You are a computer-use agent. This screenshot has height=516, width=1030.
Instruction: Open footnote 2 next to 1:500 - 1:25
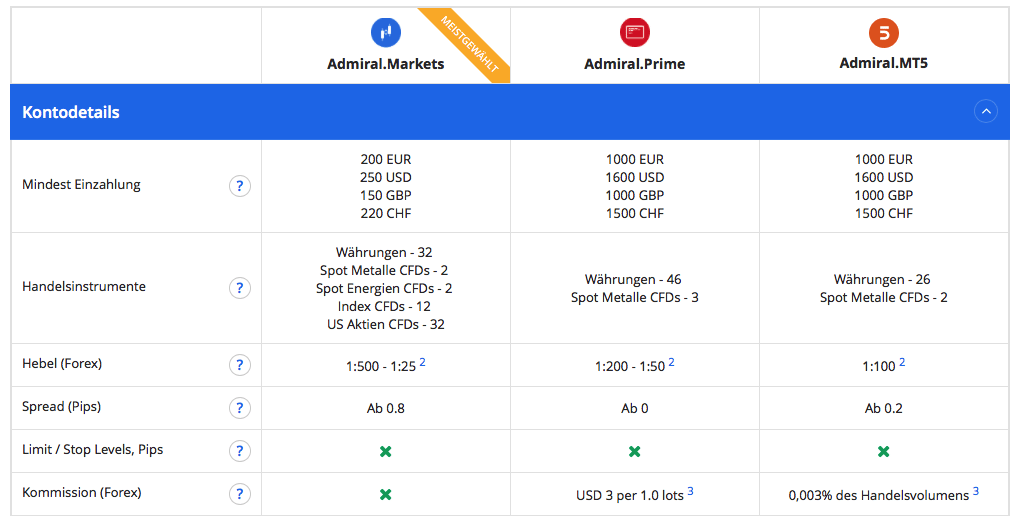click(422, 362)
